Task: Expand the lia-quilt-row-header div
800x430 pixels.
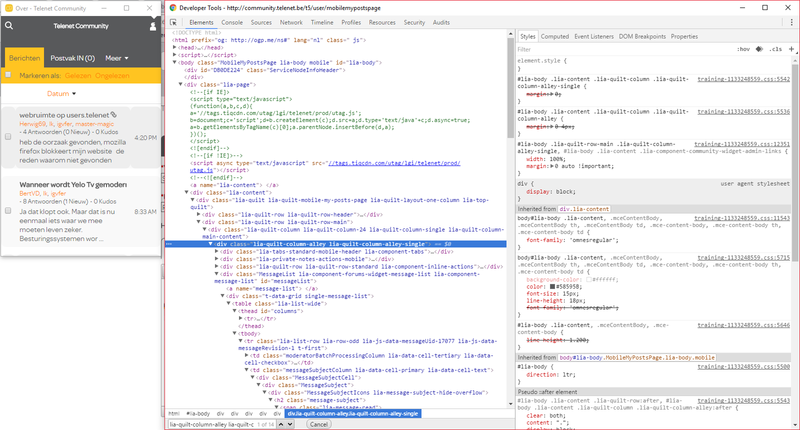Action: 198,215
